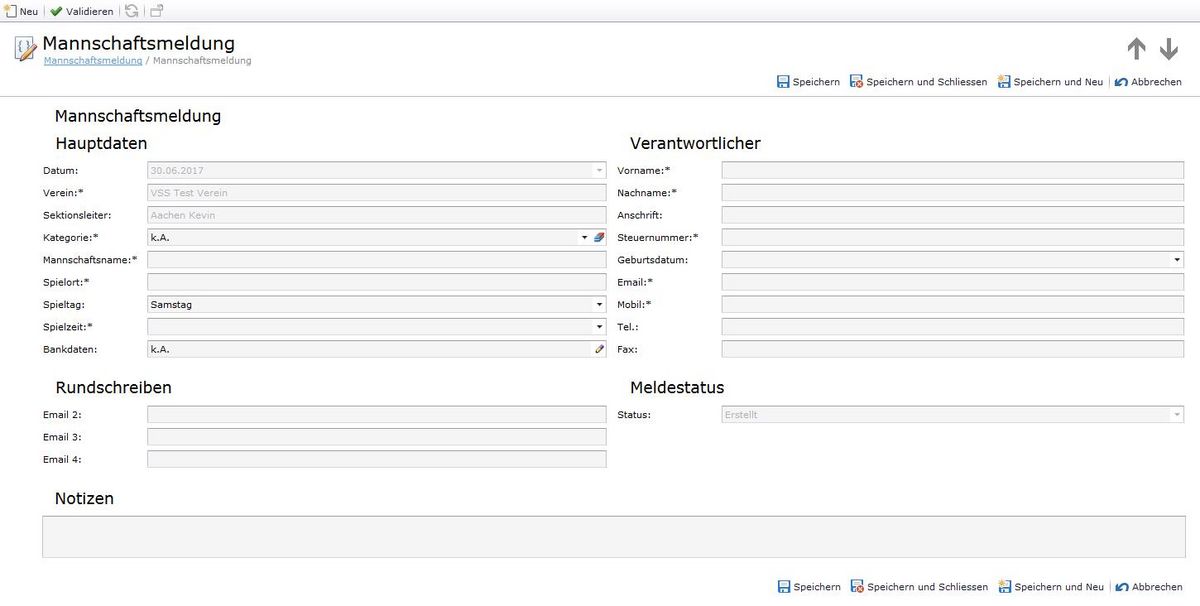Click the refresh icon in top toolbar

coord(132,11)
